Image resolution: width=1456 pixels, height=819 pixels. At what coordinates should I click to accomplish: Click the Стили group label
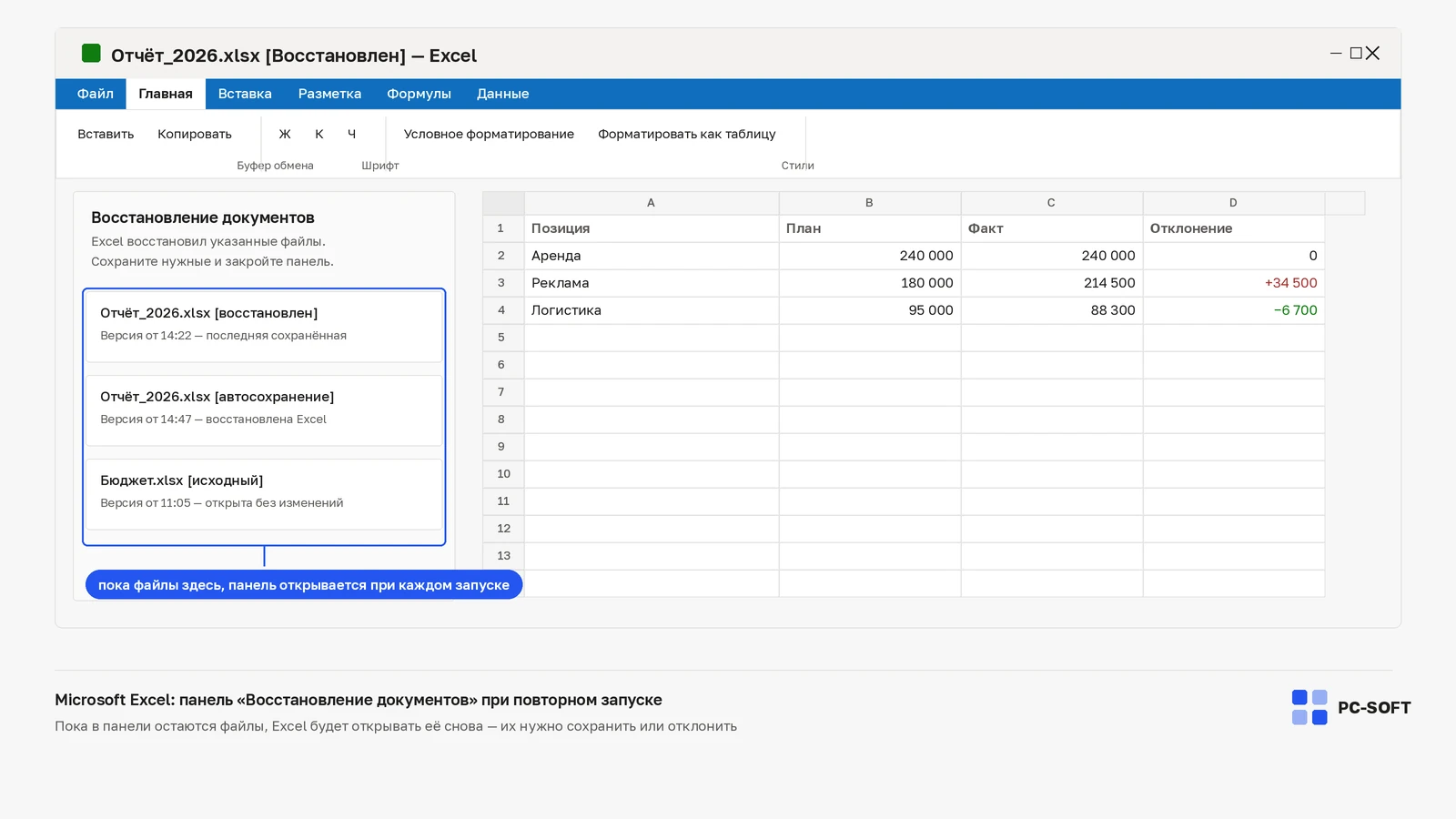pos(797,166)
